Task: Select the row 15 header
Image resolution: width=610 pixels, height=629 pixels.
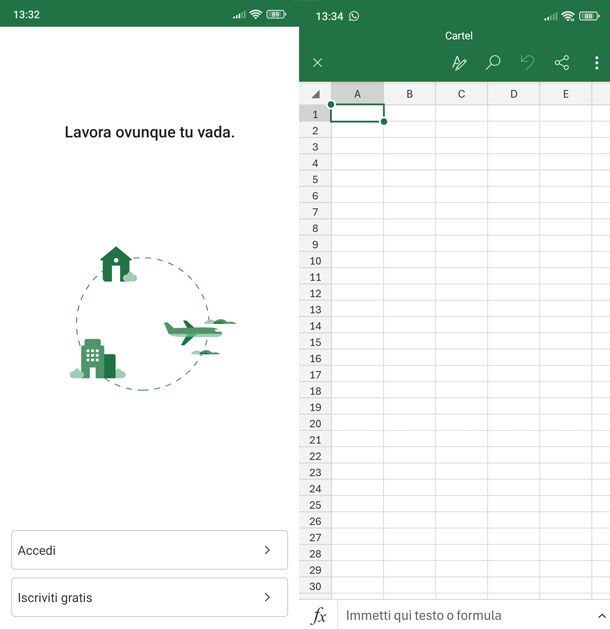Action: pyautogui.click(x=315, y=342)
